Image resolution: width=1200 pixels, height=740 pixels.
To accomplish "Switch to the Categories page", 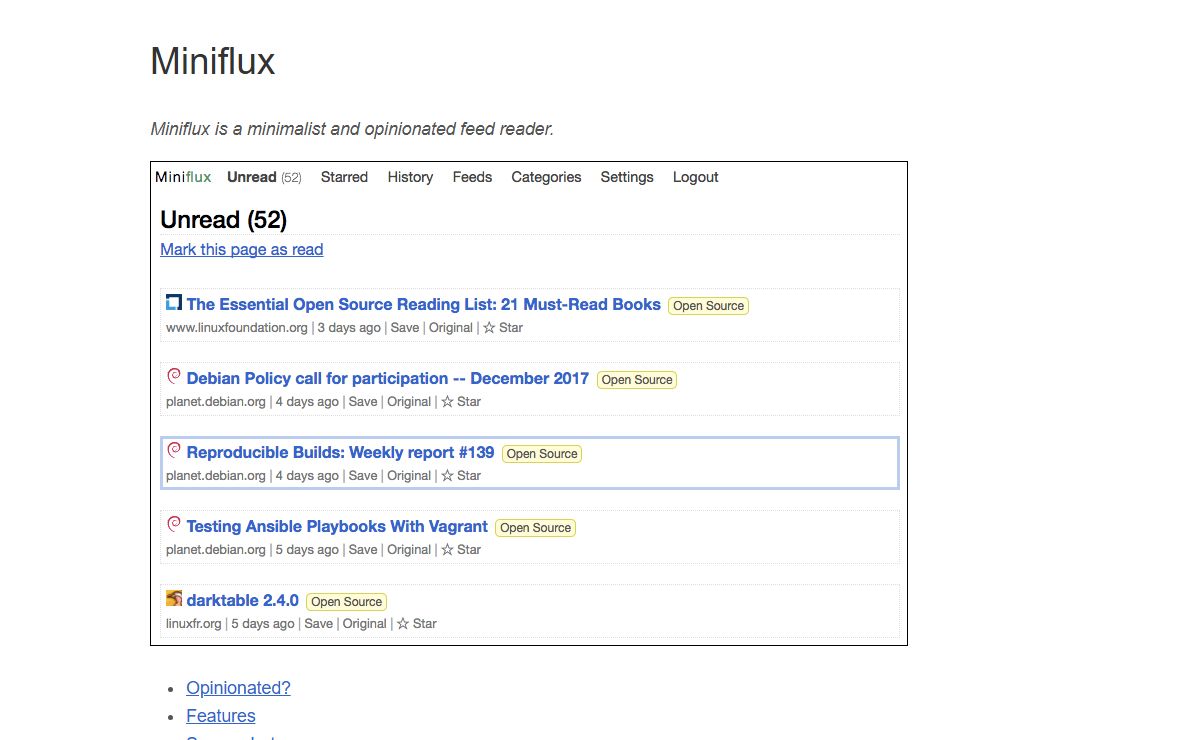I will (546, 177).
